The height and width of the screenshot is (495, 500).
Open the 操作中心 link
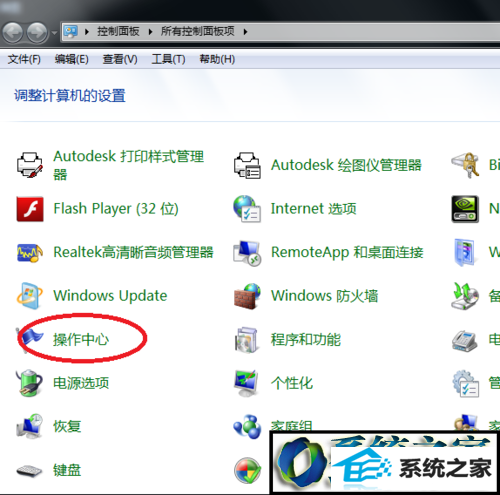pos(81,340)
